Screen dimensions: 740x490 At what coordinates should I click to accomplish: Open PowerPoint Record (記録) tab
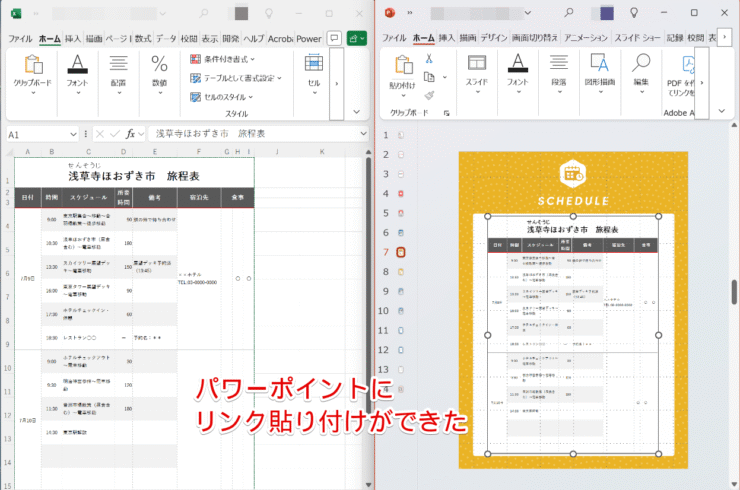pos(674,38)
